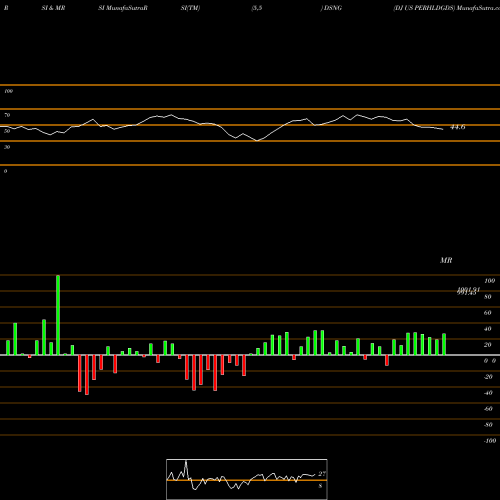The image size is (500, 500).
Task: Click the "SI MunafaSutraR" header text
Action: pyautogui.click(x=123, y=8)
